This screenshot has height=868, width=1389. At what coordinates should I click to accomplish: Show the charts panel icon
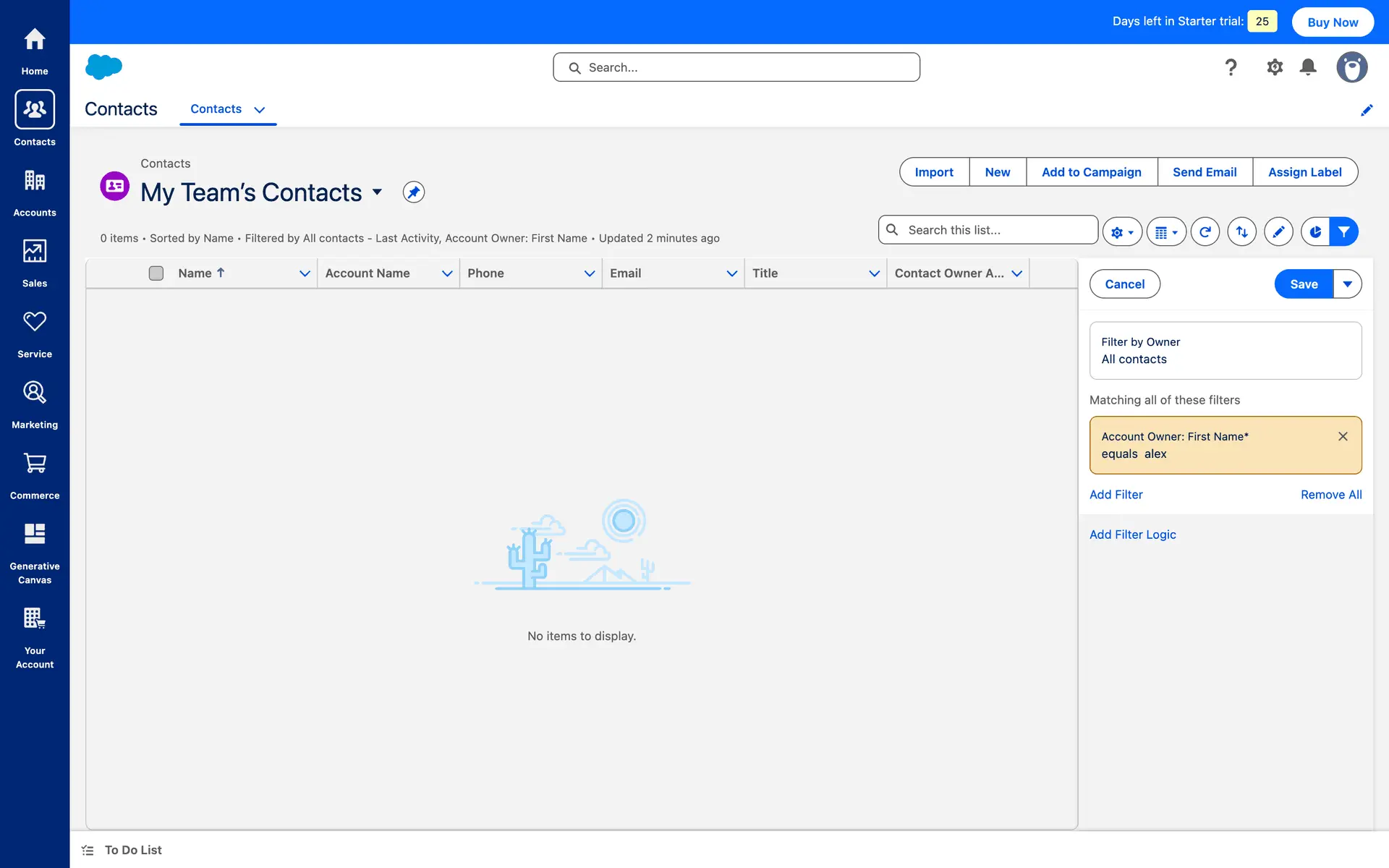pos(1315,231)
